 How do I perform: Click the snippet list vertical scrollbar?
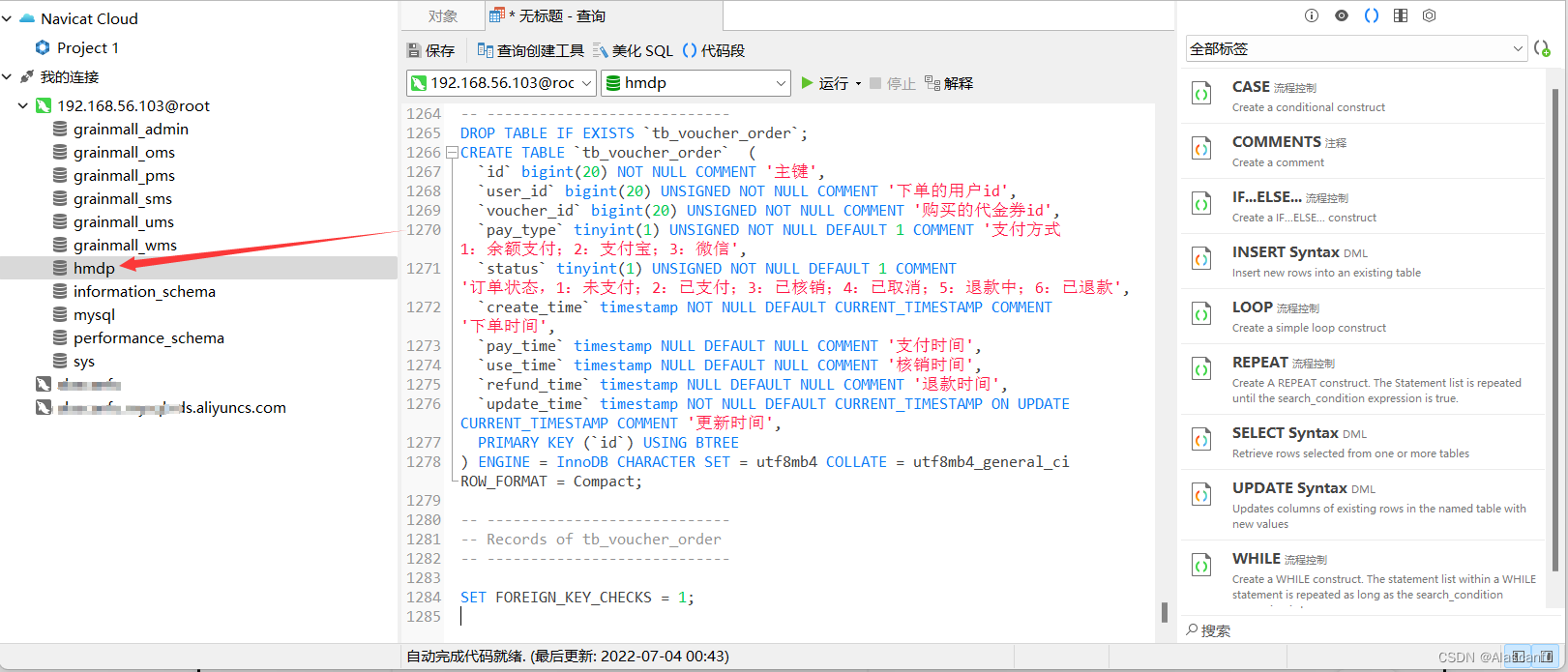[x=1555, y=329]
